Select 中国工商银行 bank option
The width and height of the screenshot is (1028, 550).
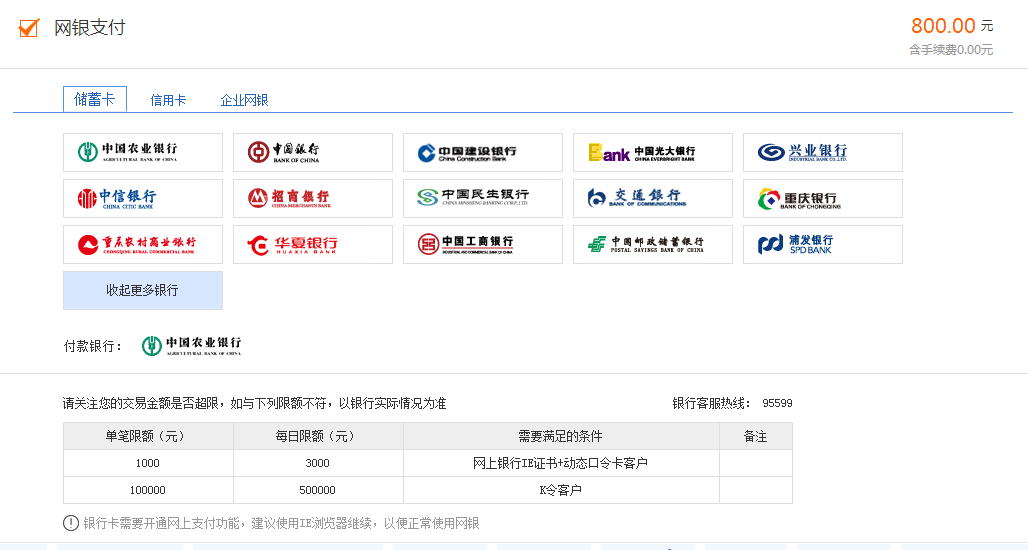[483, 245]
